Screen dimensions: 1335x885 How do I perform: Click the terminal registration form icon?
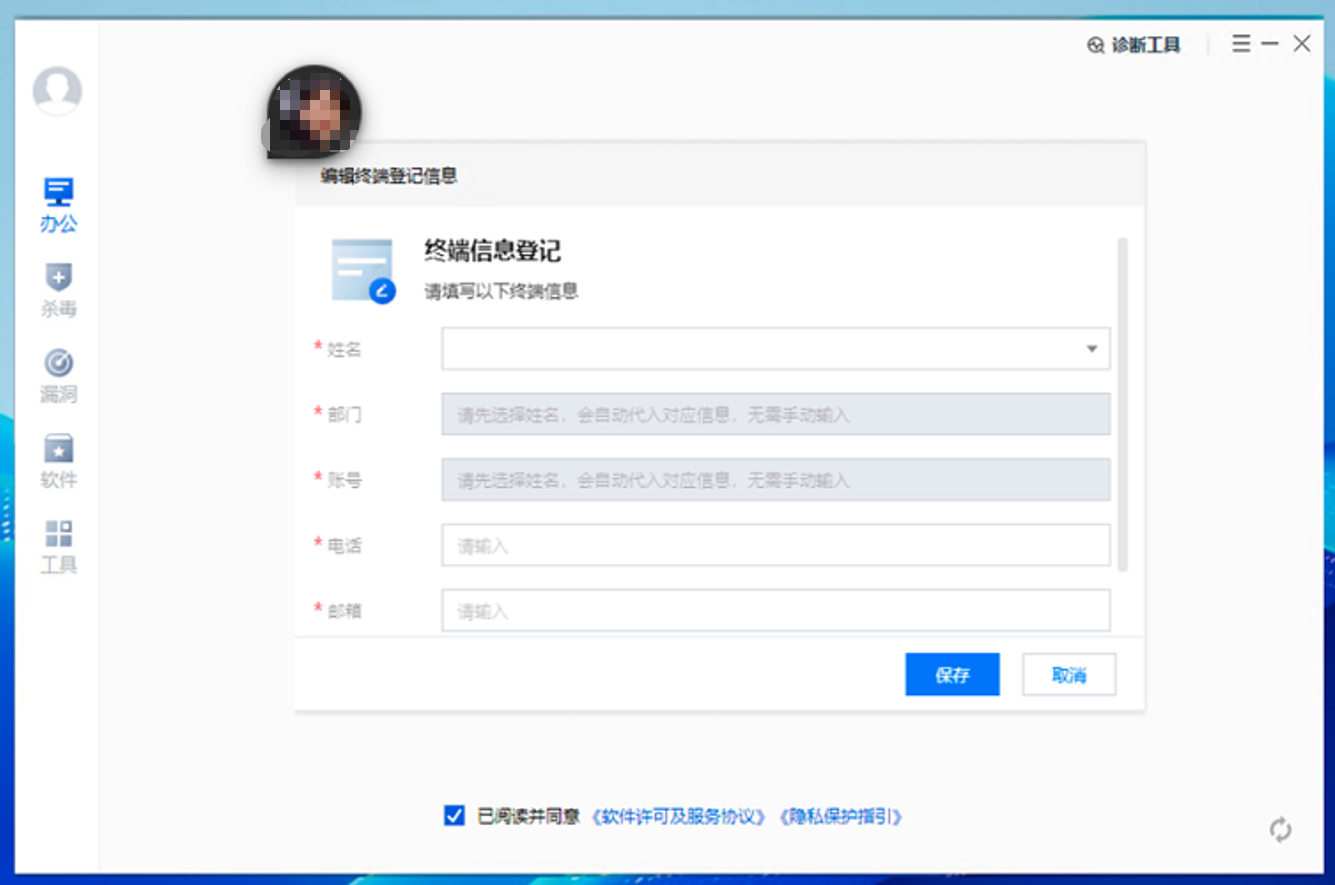tap(362, 270)
